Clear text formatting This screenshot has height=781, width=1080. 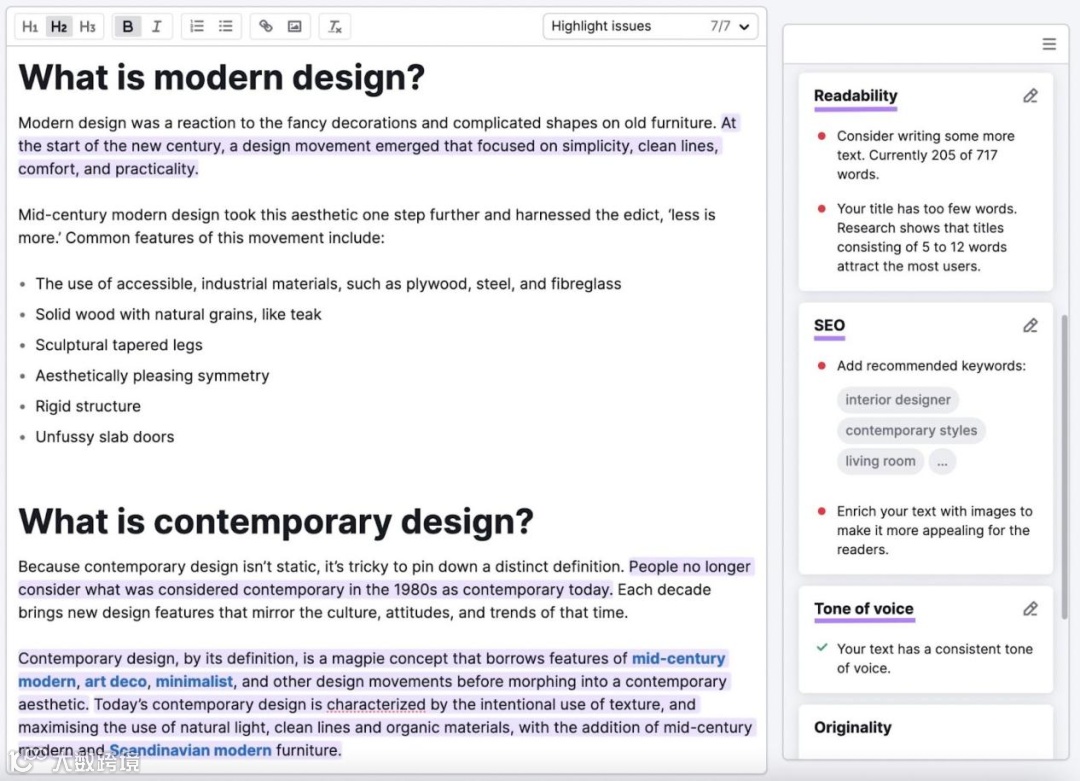[x=335, y=27]
